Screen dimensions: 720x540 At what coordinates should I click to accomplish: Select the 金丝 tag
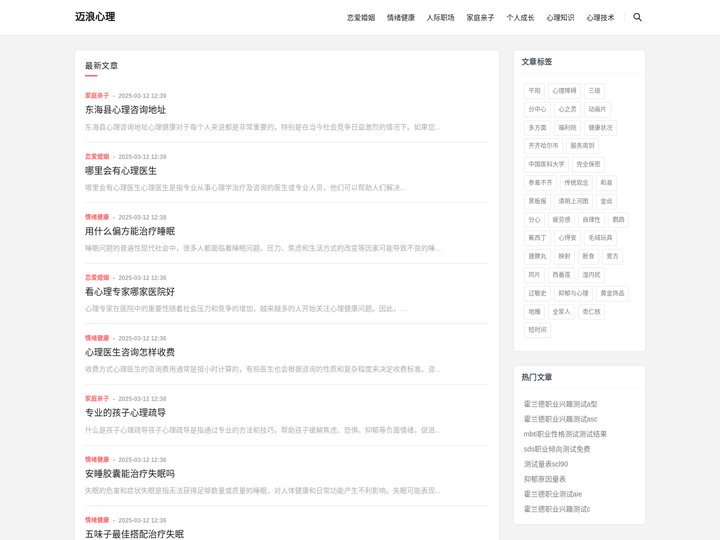pos(606,201)
